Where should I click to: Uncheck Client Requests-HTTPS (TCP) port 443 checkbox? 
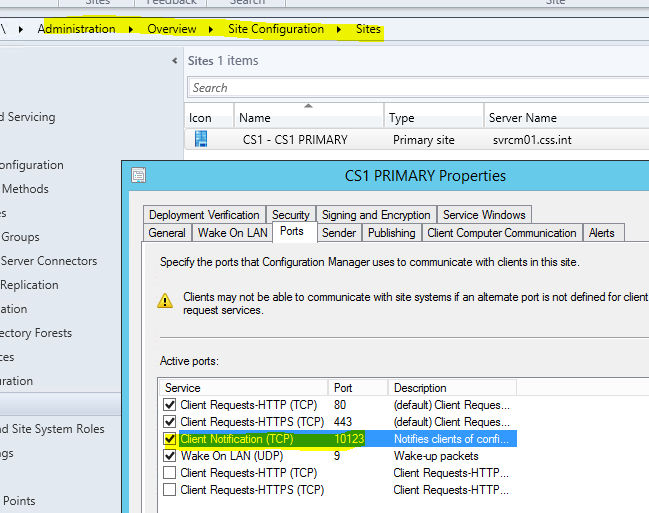point(169,421)
